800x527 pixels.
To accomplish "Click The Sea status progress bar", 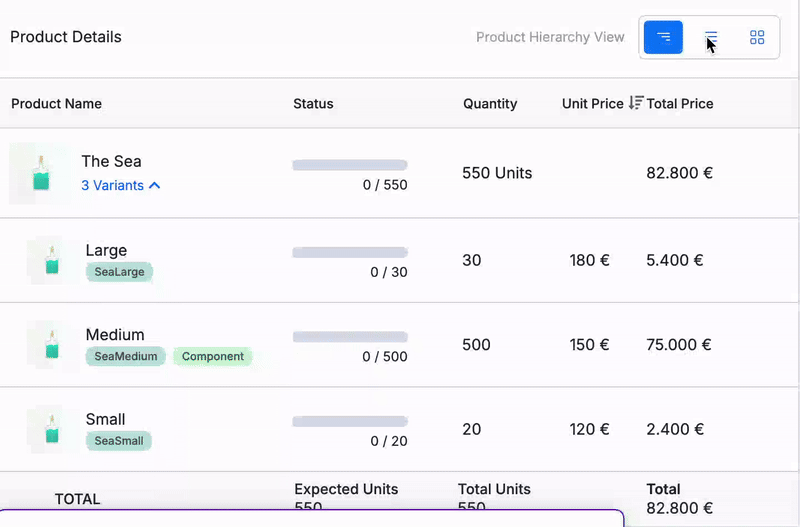I will pos(350,165).
